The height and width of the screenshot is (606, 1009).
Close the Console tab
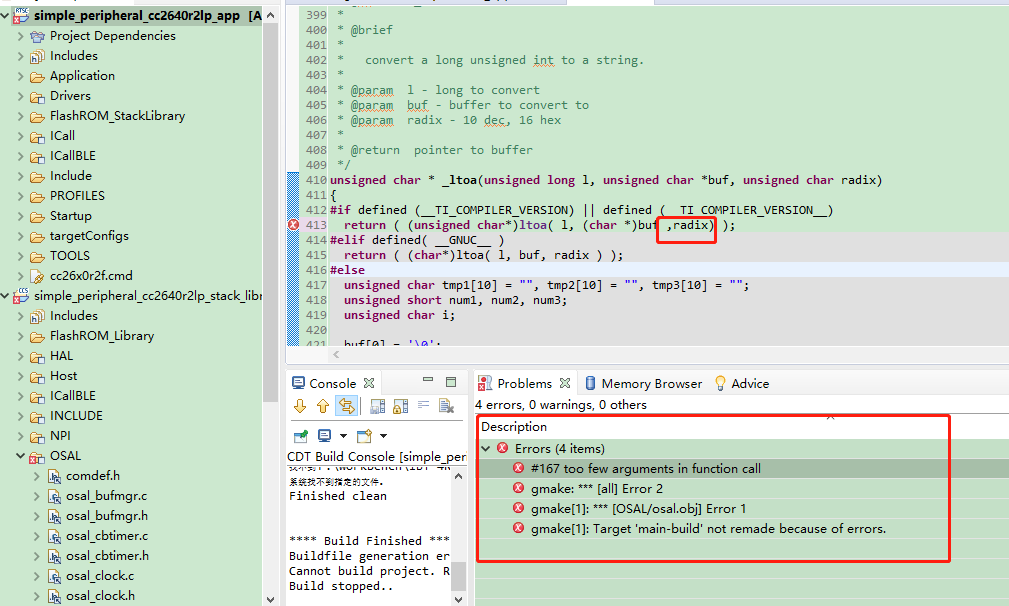tap(369, 383)
